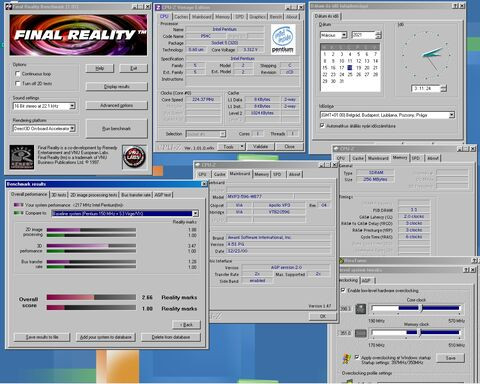Click the help question mark in date dialog
Image resolution: width=480 pixels, height=384 pixels.
[x=456, y=6]
